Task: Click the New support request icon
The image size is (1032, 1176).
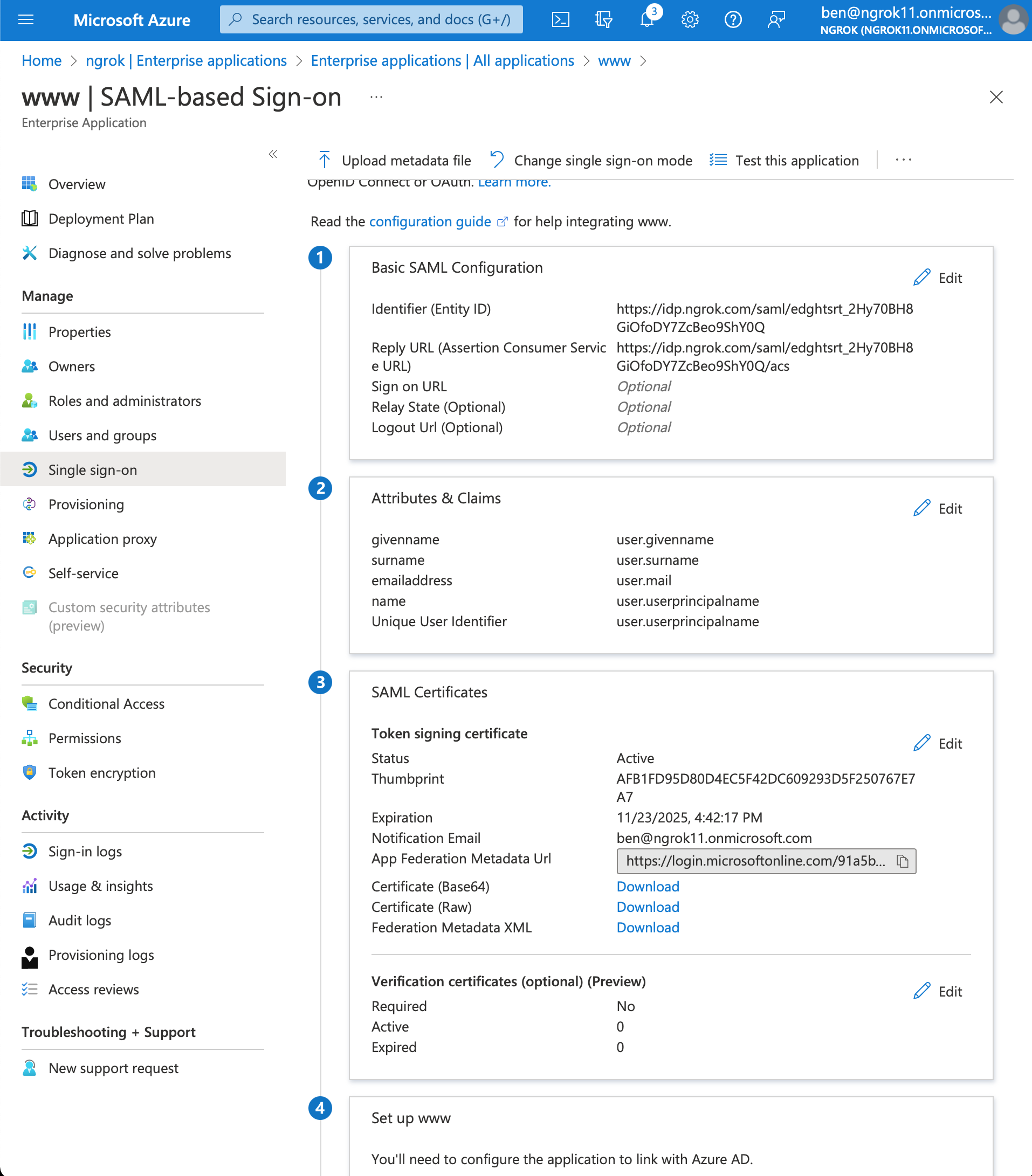Action: [29, 1068]
